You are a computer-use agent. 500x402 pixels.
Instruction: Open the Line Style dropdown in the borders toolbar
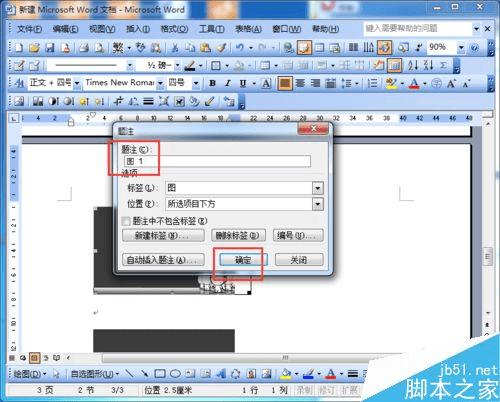pos(130,65)
